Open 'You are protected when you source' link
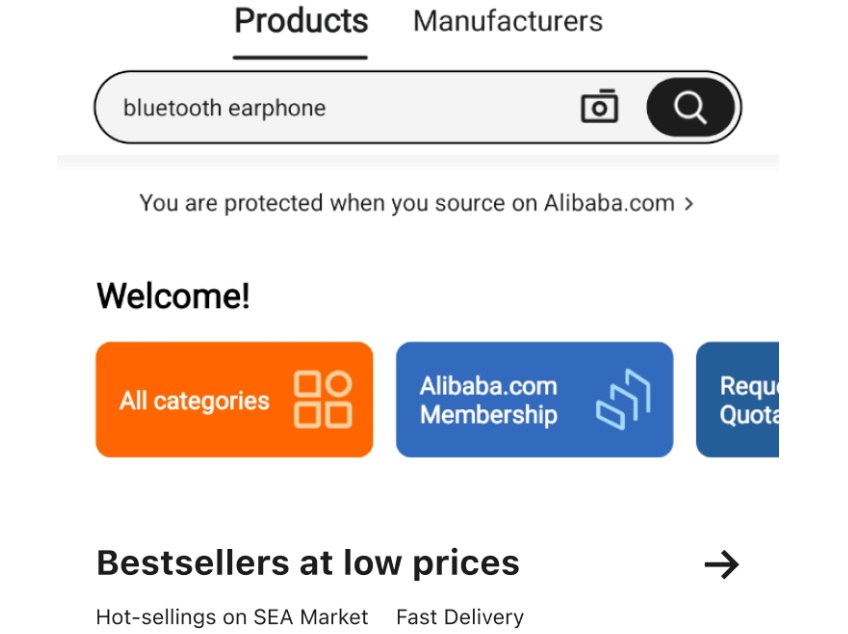The image size is (848, 634). pyautogui.click(x=407, y=203)
